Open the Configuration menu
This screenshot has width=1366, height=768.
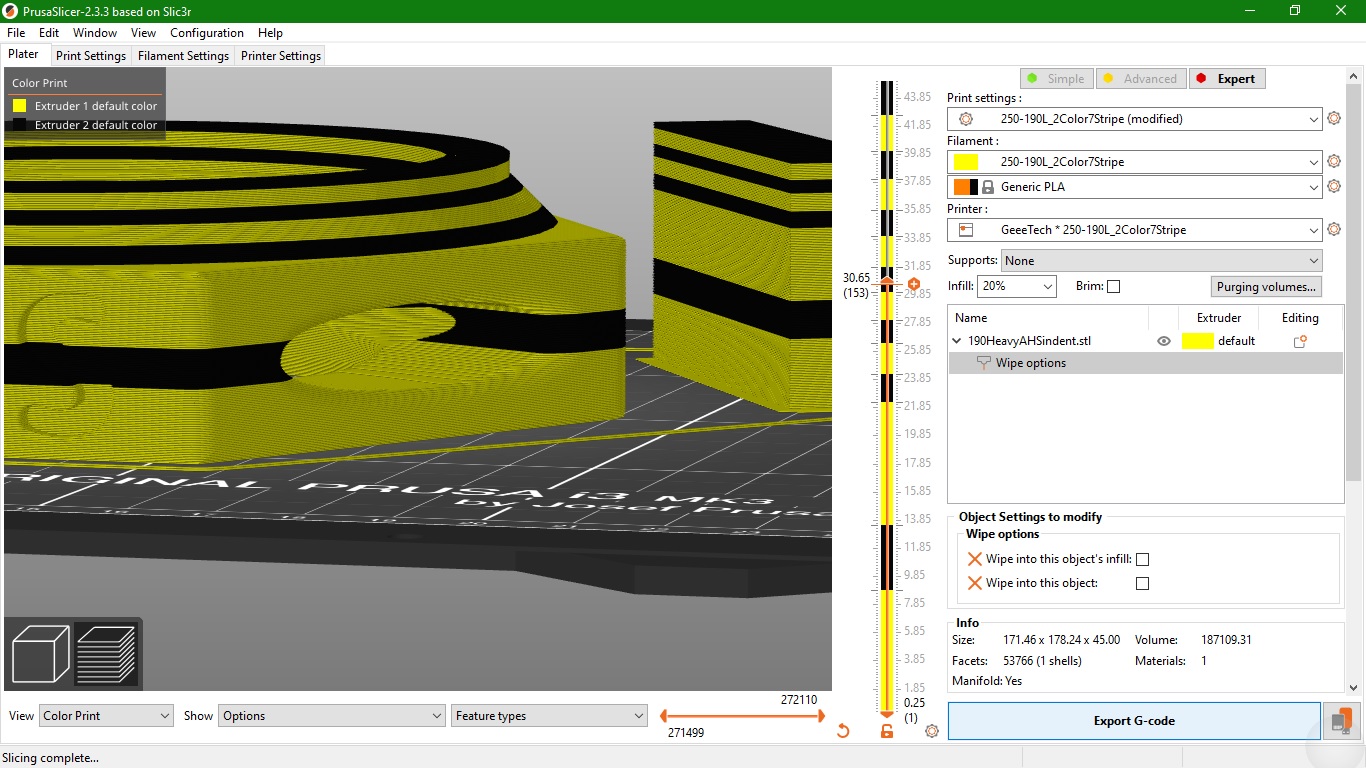[x=207, y=33]
